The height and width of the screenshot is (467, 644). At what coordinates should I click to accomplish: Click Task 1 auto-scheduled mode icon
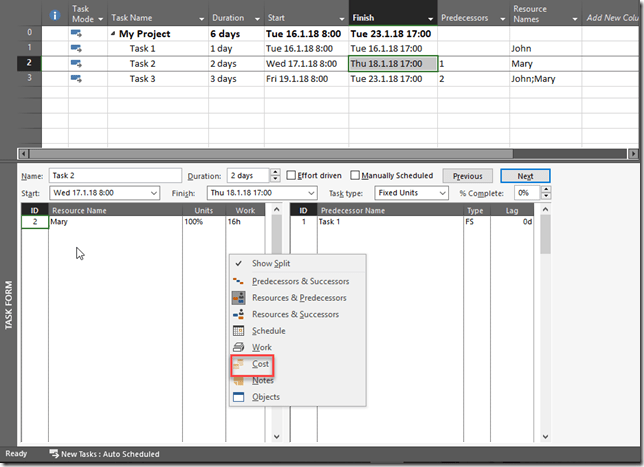76,47
